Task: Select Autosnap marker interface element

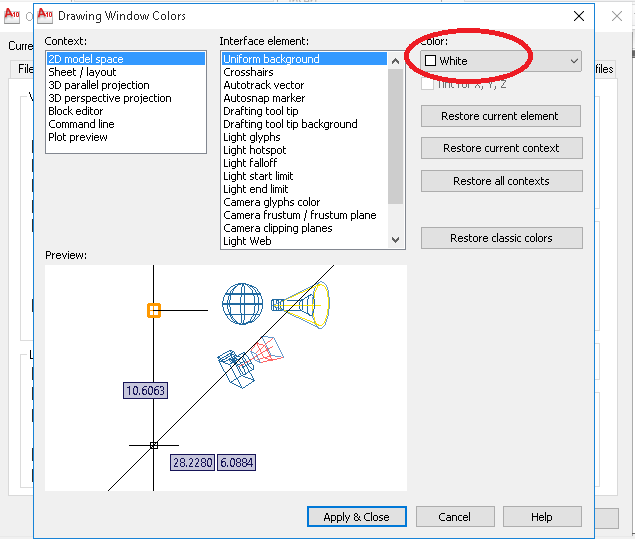Action: point(304,98)
